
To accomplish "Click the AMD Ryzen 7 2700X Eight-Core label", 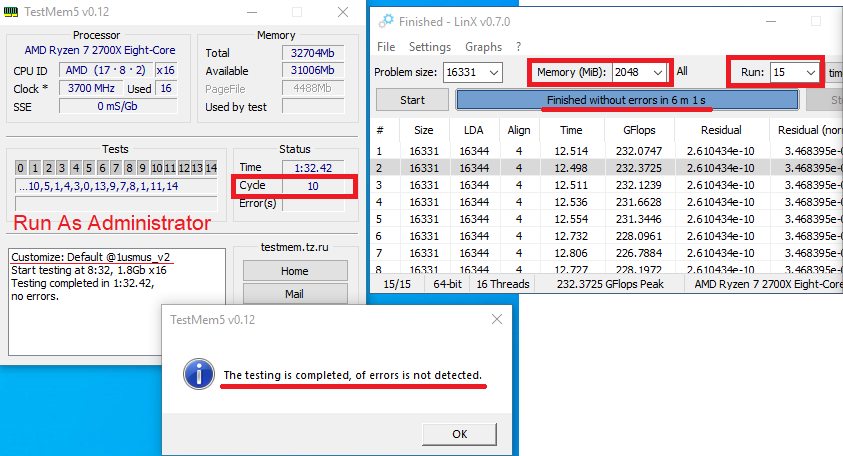I will (100, 50).
